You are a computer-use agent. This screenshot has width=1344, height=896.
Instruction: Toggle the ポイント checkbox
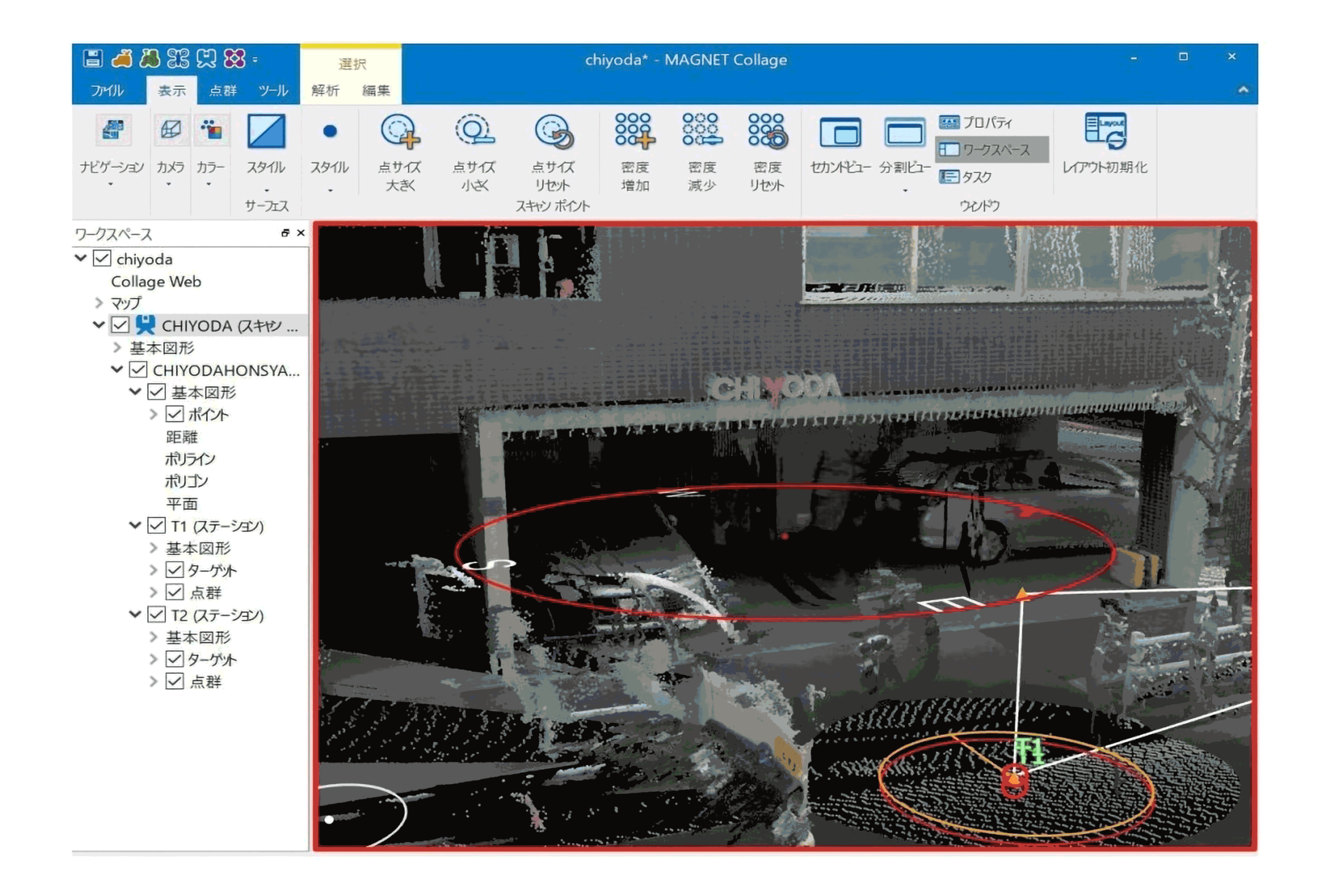[x=174, y=414]
